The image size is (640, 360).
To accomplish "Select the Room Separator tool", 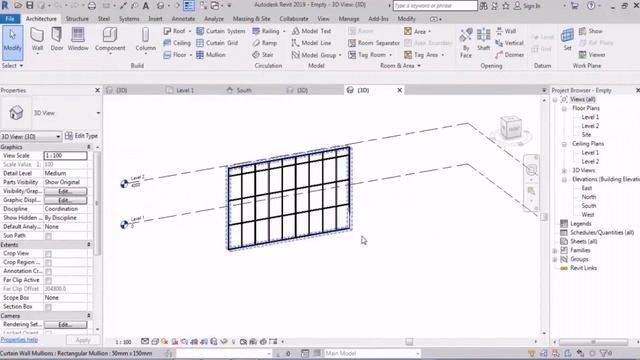I will point(373,43).
